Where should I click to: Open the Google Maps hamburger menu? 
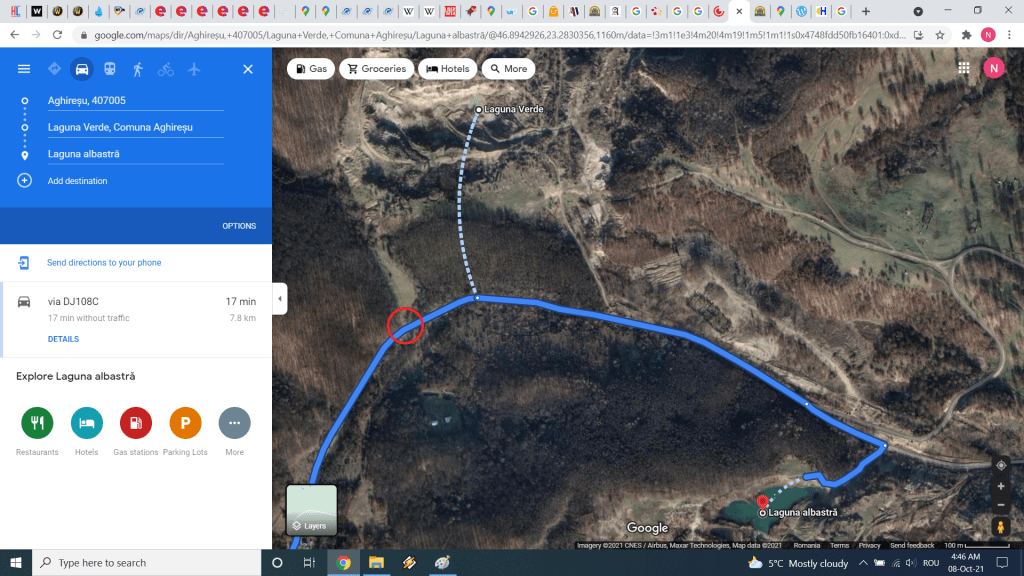pos(24,69)
